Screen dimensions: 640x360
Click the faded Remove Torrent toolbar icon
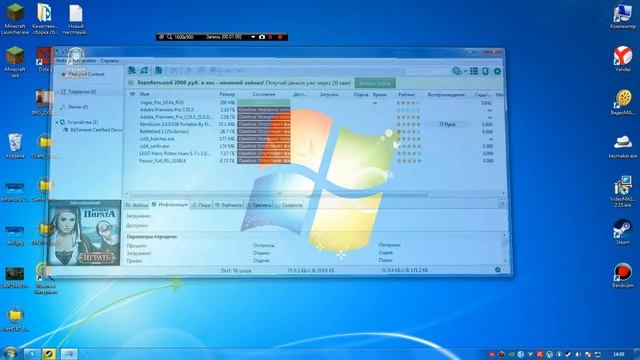(173, 71)
